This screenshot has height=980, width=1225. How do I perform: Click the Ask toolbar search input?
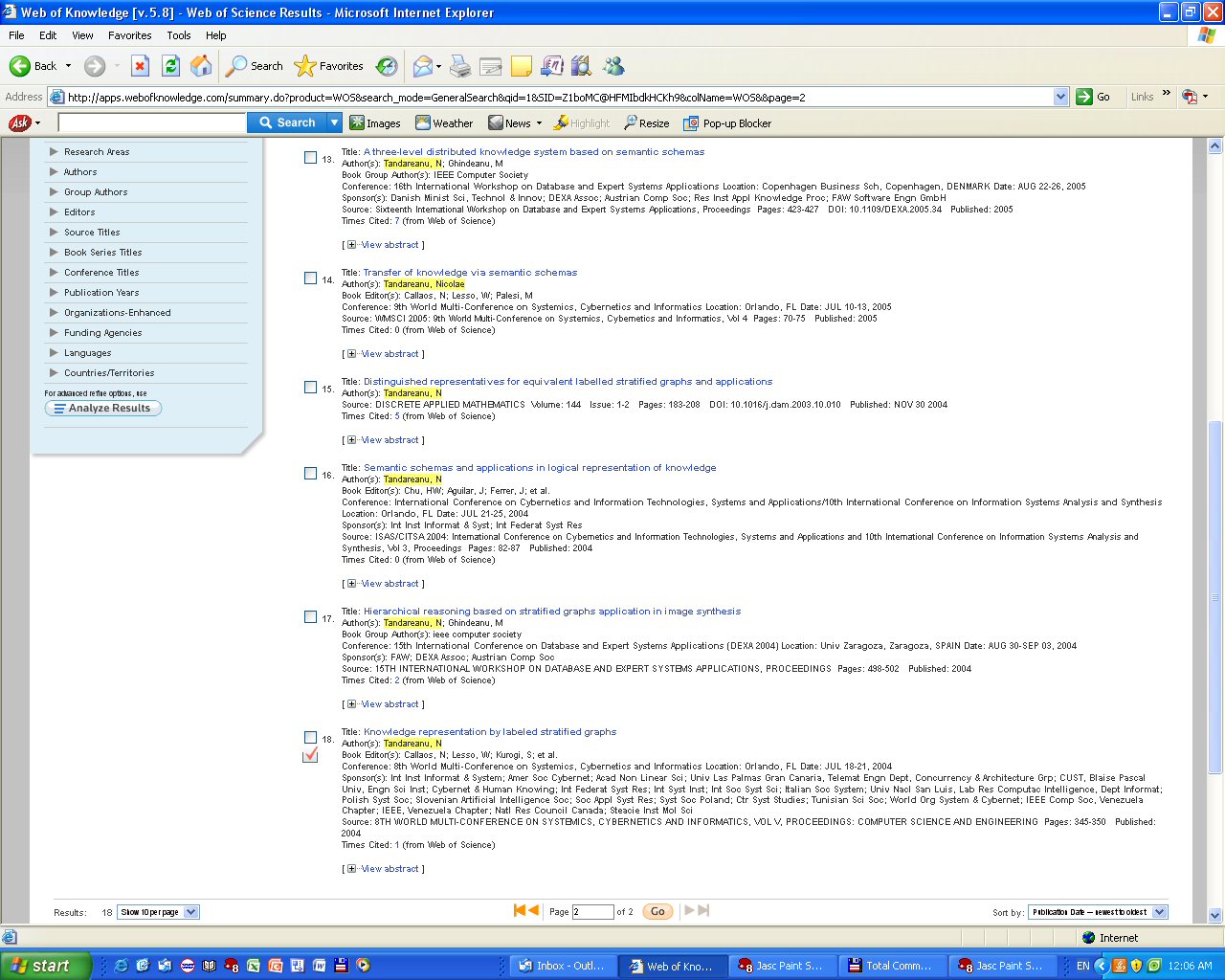pos(152,122)
